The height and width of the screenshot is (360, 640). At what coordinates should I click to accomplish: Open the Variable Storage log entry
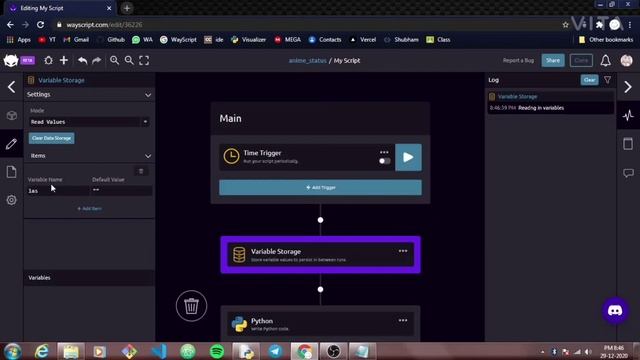coord(551,102)
